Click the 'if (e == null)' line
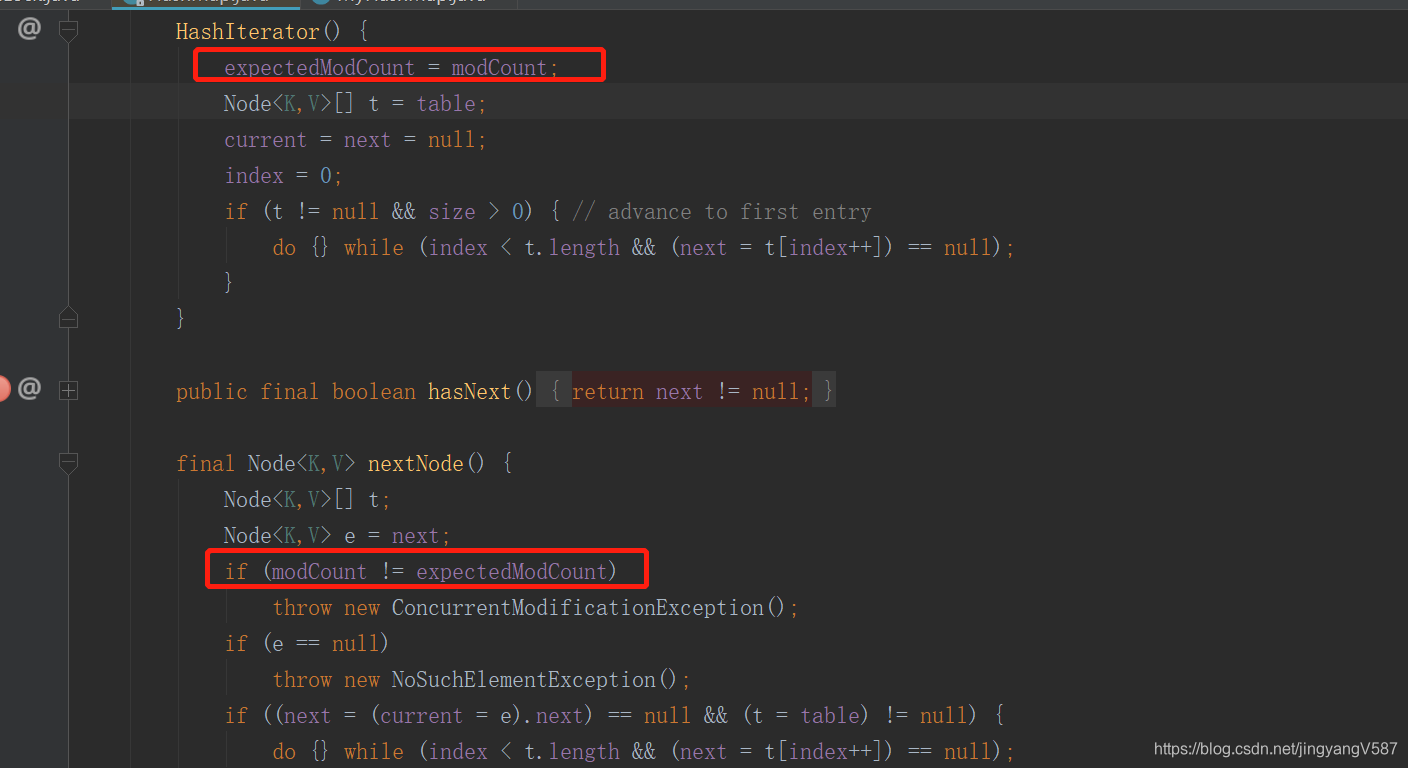 pos(306,644)
